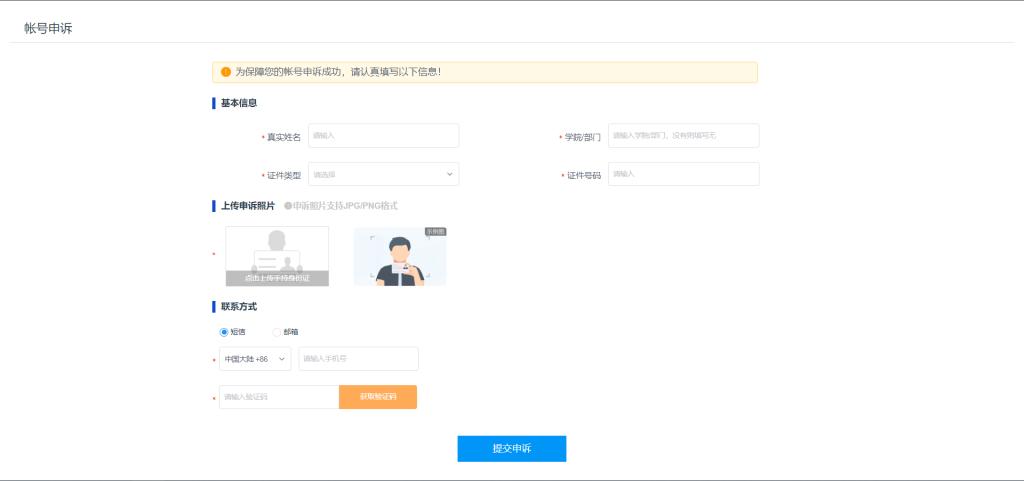
Task: Click the 证件类型 dropdown chevron arrow
Action: (449, 174)
